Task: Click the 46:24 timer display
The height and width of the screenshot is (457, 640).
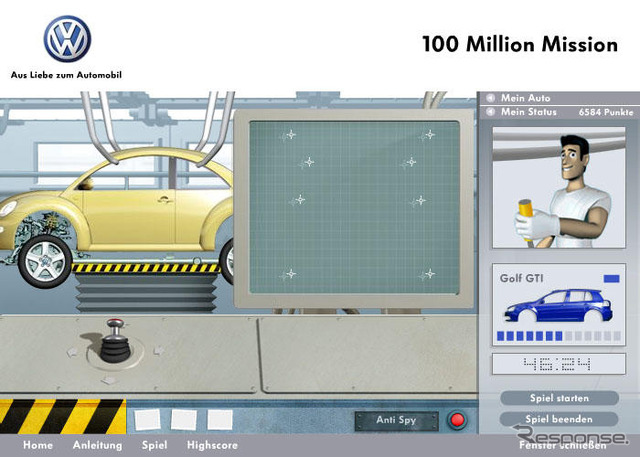Action: (559, 364)
